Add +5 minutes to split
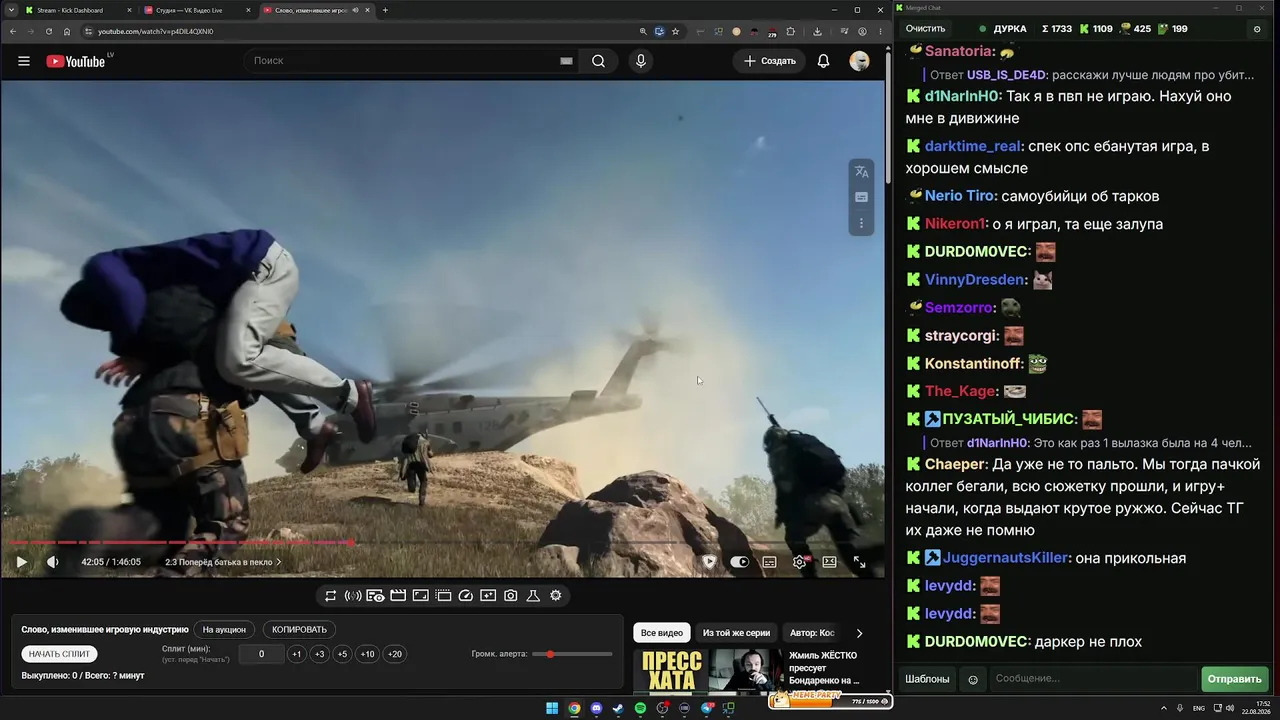The height and width of the screenshot is (720, 1280). pos(342,654)
